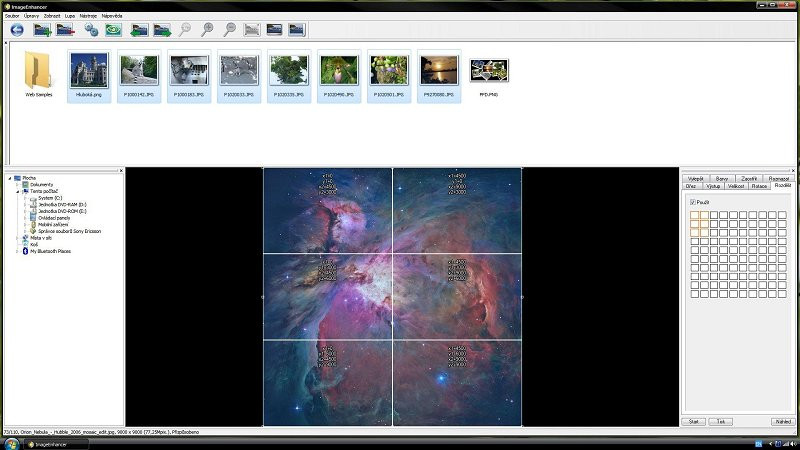This screenshot has height=450, width=800.
Task: Switch to the Ořez tab
Action: pos(691,186)
